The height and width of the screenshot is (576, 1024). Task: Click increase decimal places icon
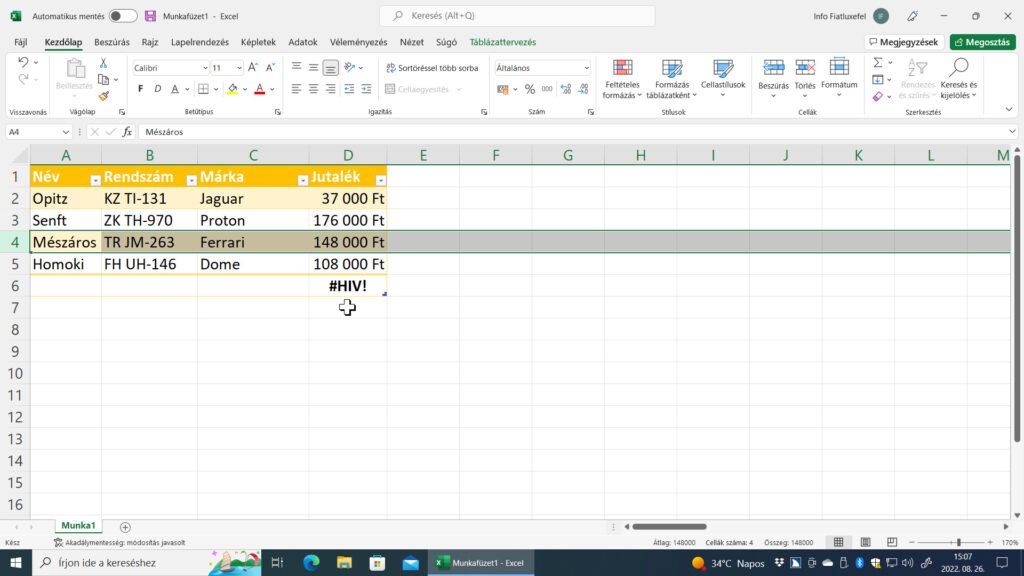(566, 89)
